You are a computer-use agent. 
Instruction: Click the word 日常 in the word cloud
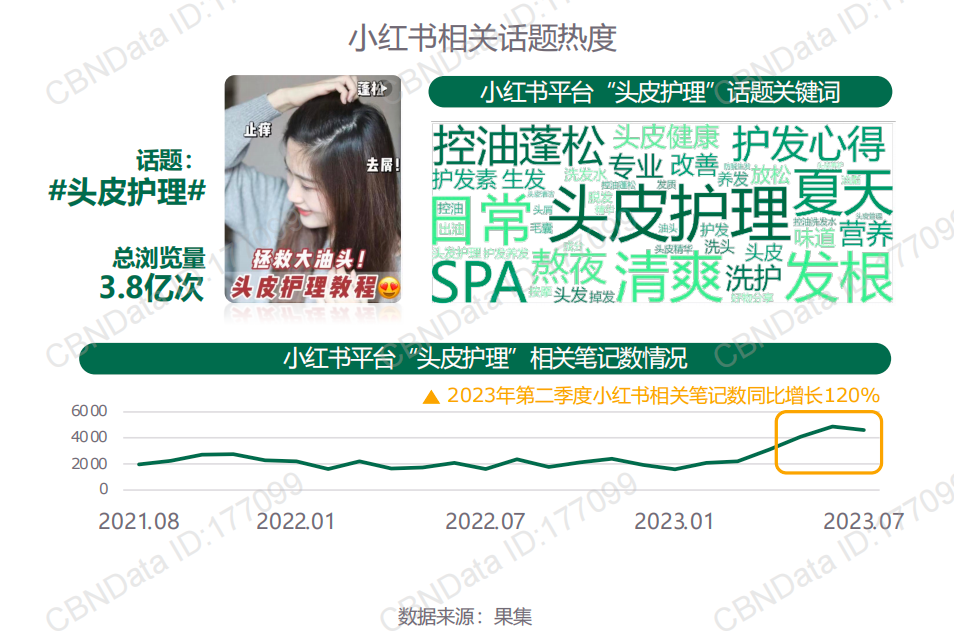pyautogui.click(x=481, y=219)
